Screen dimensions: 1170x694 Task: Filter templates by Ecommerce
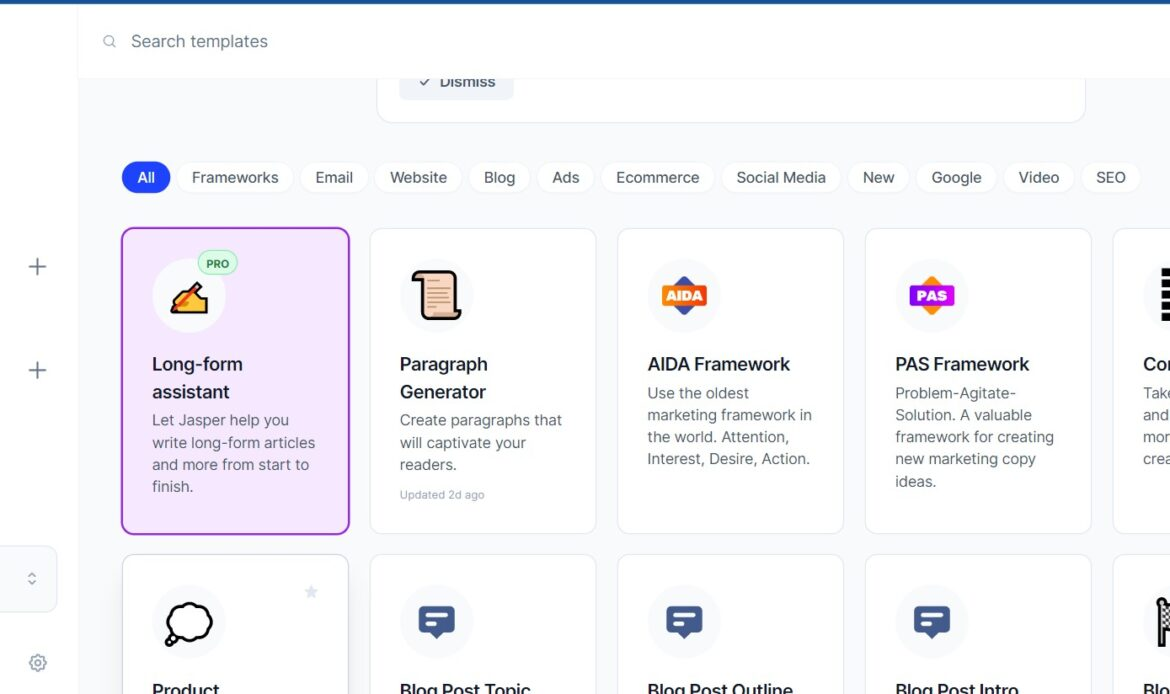click(657, 178)
